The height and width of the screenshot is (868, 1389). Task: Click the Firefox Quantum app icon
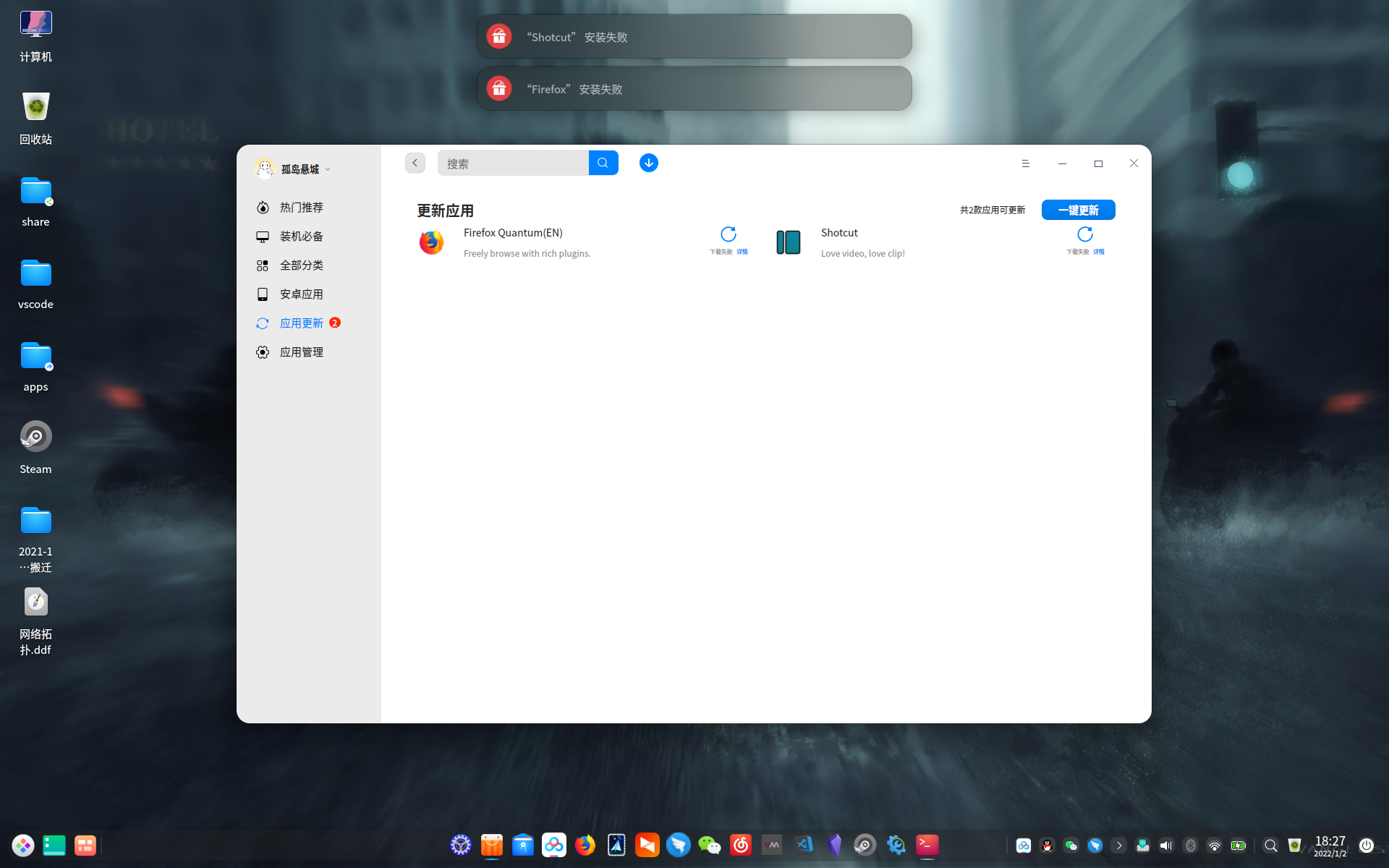432,242
